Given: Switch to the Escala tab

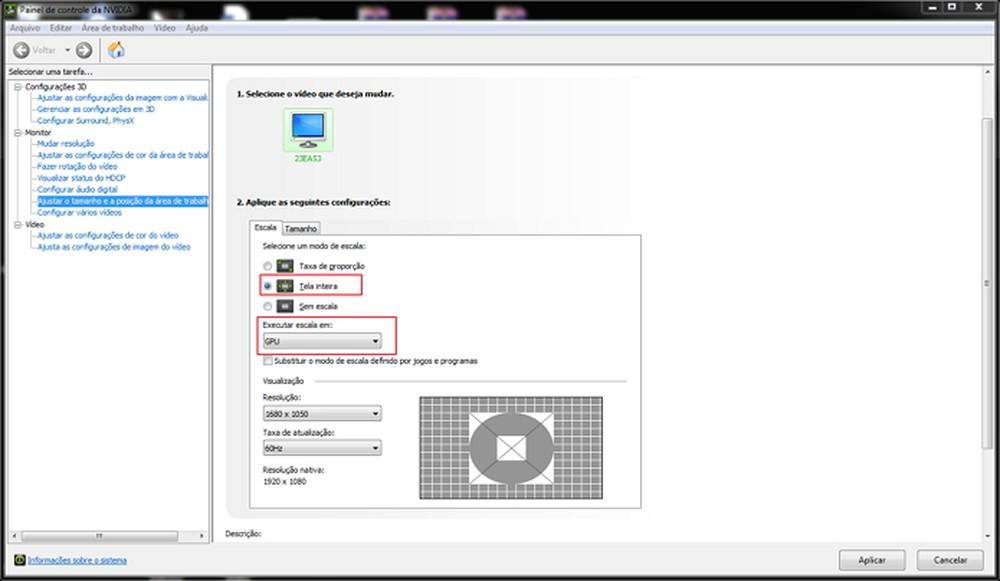Looking at the screenshot, I should pyautogui.click(x=265, y=228).
